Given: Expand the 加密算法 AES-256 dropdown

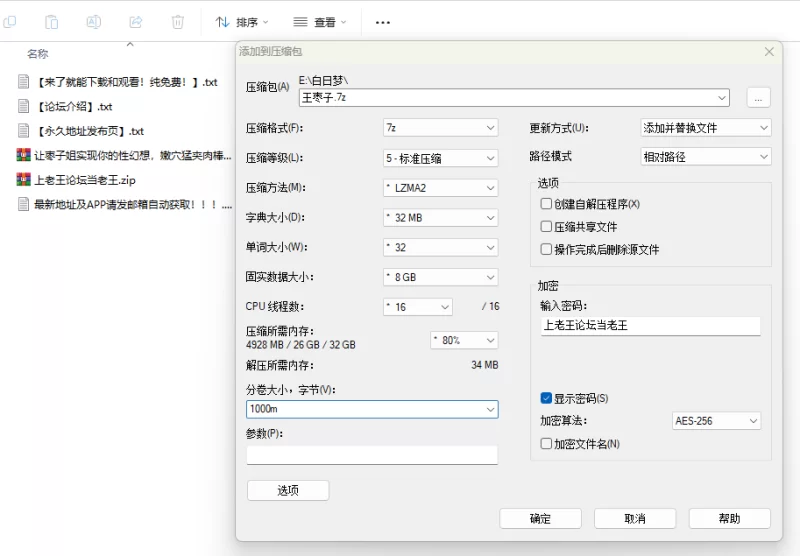Looking at the screenshot, I should coord(715,421).
